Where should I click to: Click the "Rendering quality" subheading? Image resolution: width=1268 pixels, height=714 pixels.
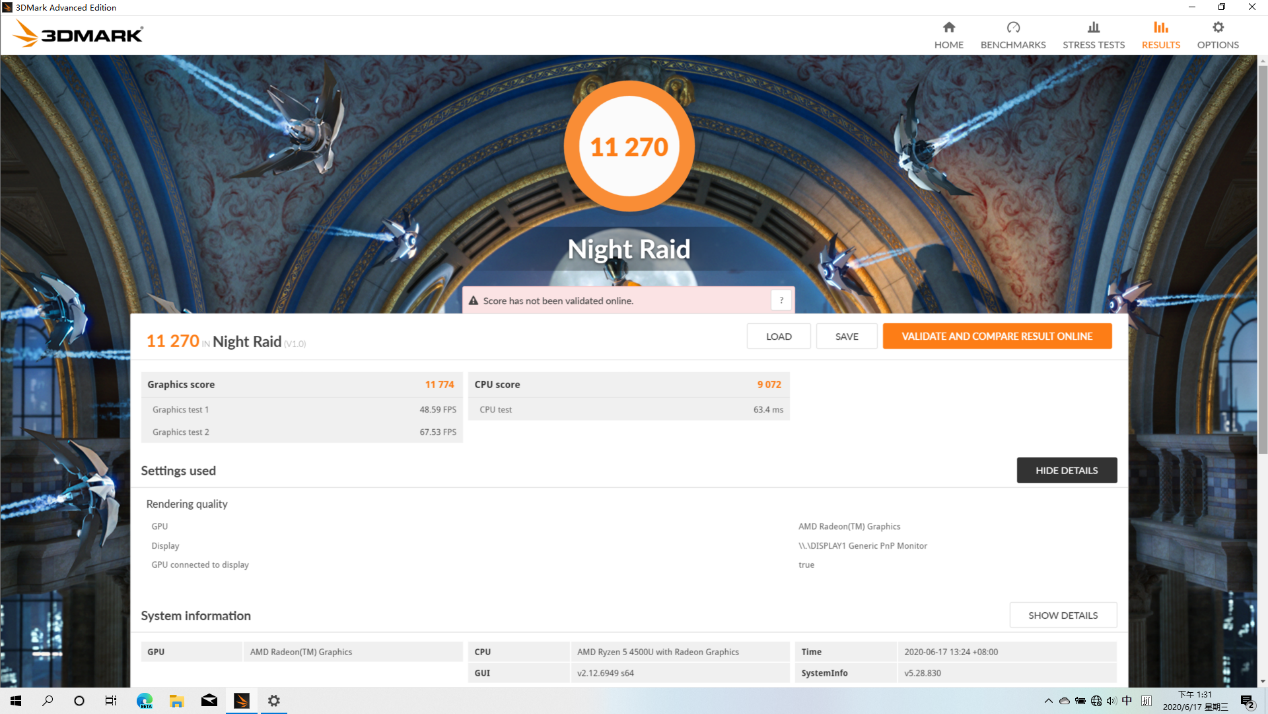[x=187, y=504]
